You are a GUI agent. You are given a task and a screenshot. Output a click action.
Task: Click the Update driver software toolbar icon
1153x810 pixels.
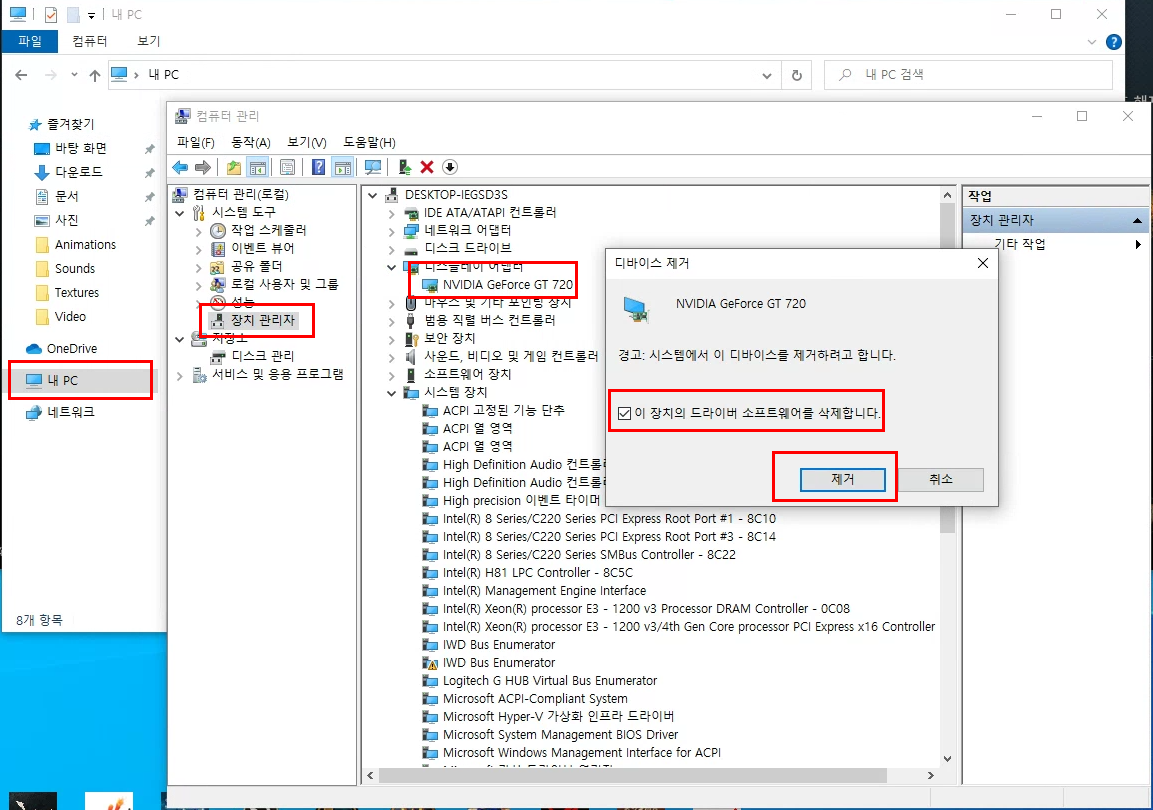[x=407, y=166]
